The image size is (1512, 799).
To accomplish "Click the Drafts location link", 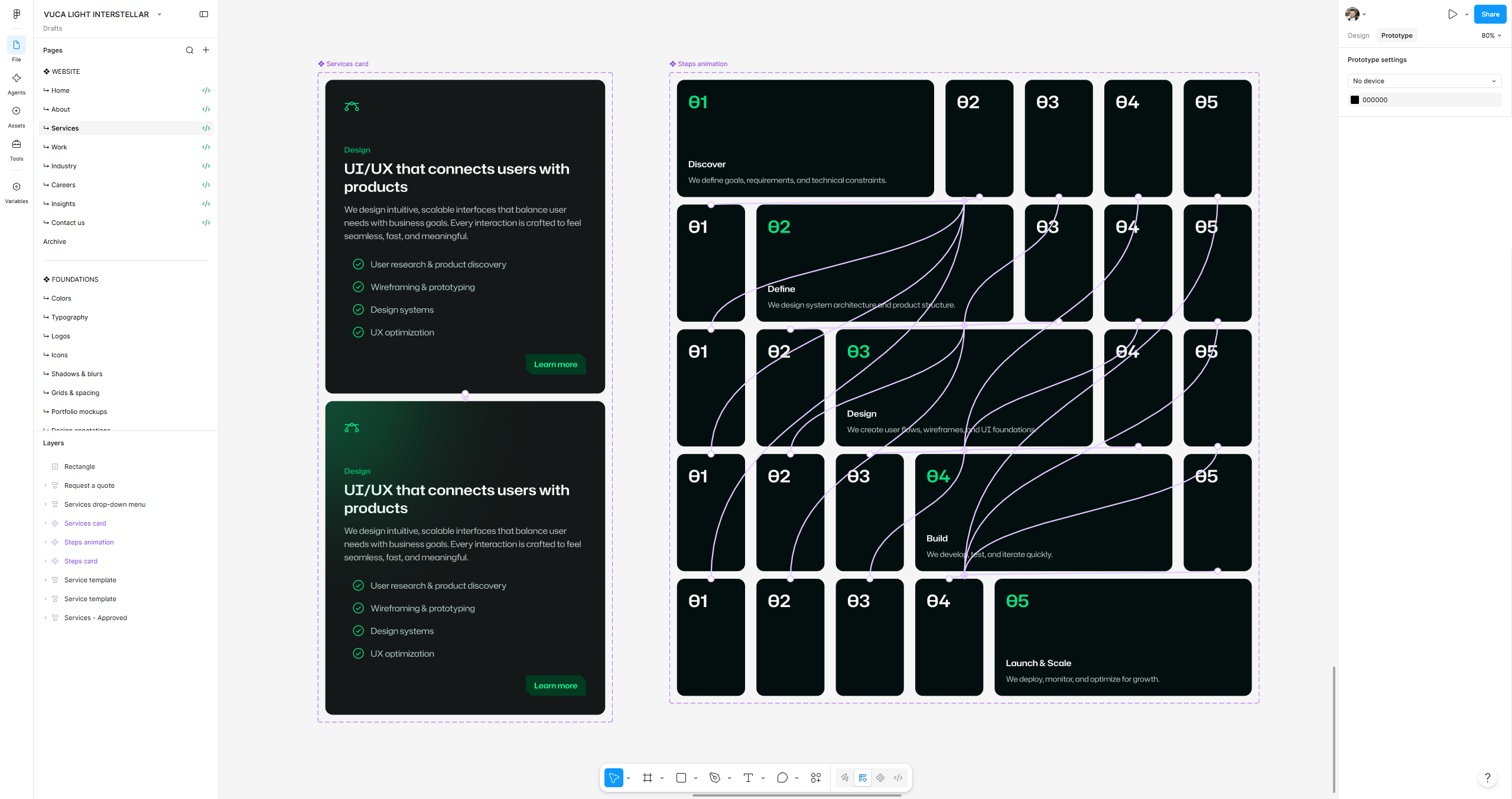I will [x=53, y=28].
